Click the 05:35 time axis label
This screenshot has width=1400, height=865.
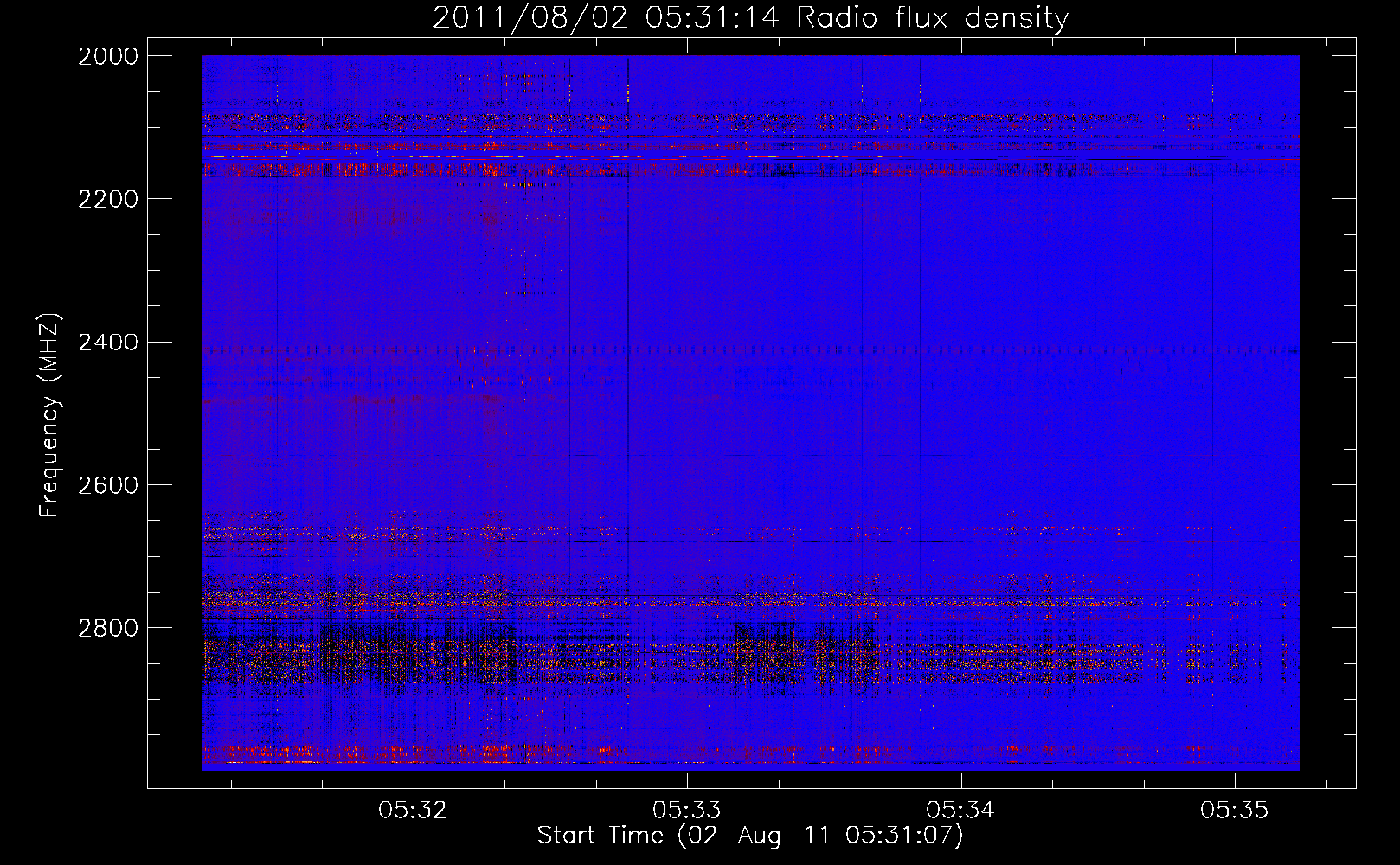tap(1235, 811)
